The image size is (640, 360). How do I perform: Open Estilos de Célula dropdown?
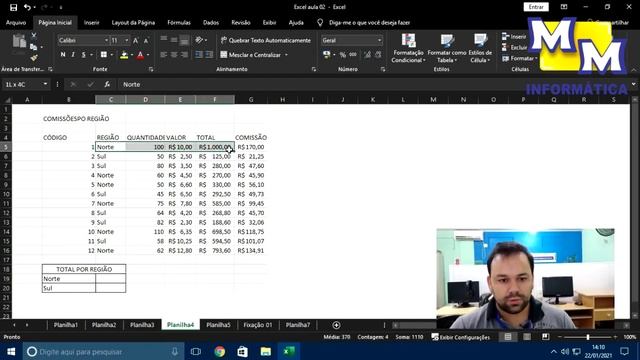tap(480, 49)
